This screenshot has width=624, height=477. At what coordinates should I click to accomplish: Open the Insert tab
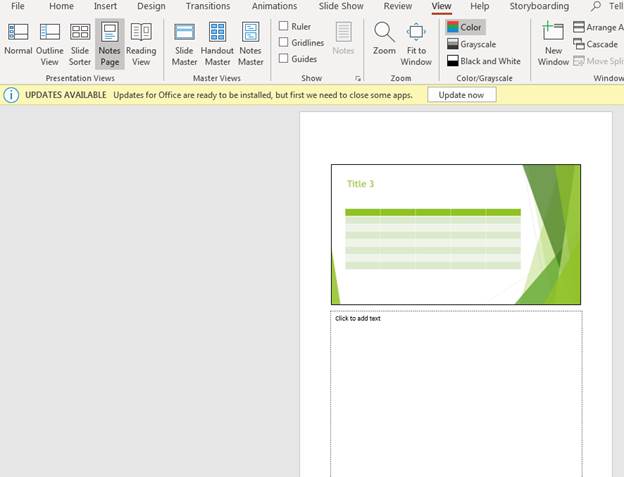(105, 6)
